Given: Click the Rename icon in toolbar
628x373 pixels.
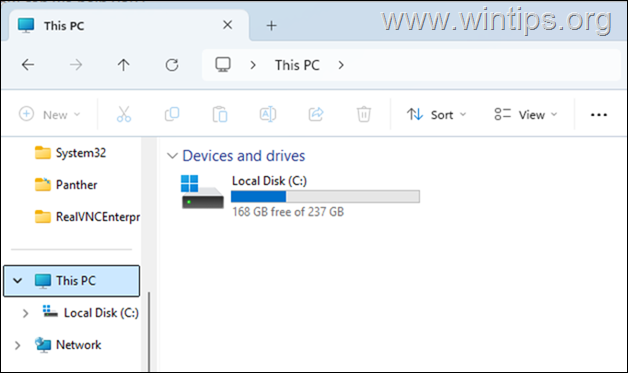Looking at the screenshot, I should pyautogui.click(x=268, y=115).
